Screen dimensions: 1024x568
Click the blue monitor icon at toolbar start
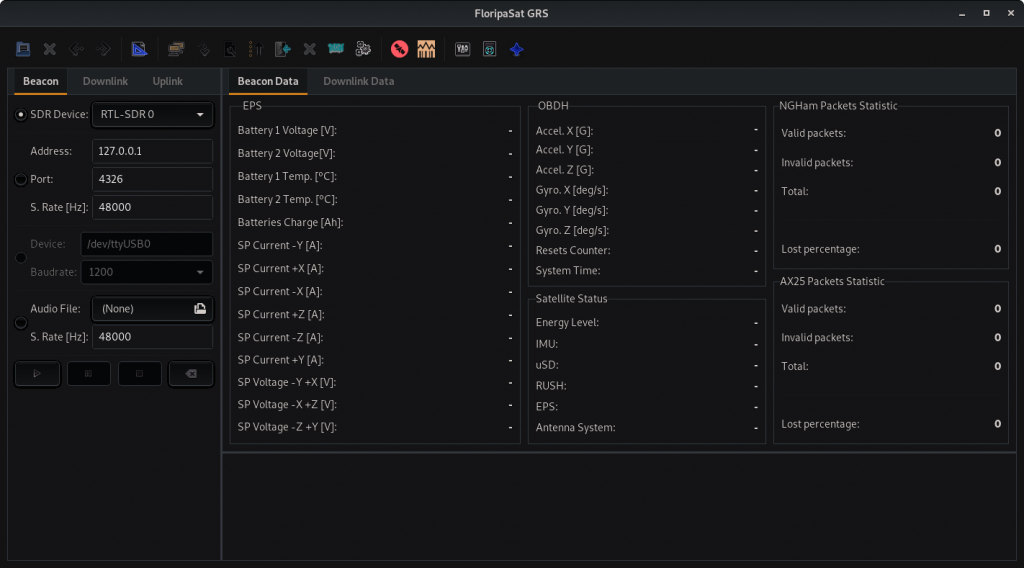click(x=23, y=48)
